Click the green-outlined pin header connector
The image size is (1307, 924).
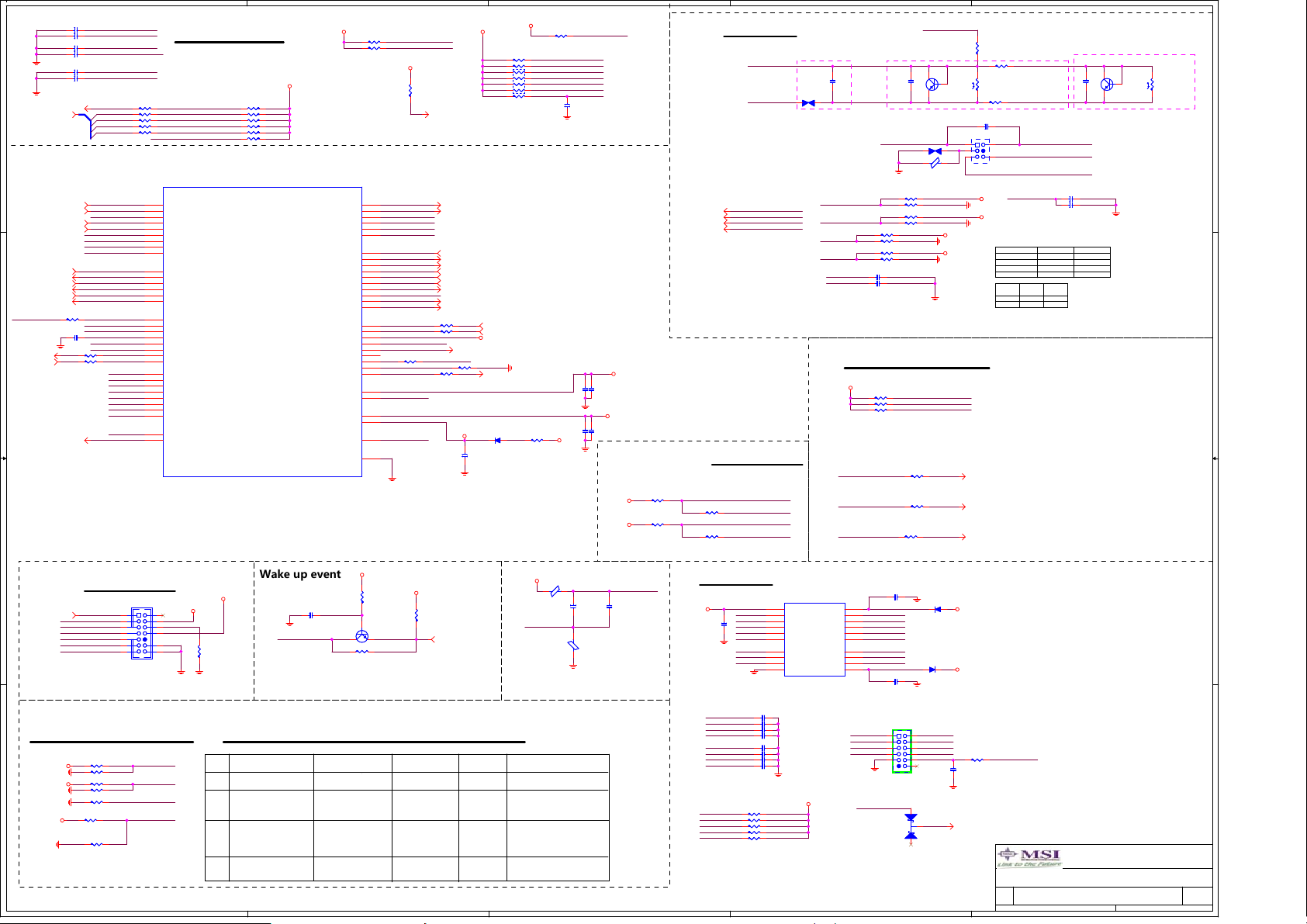pyautogui.click(x=901, y=751)
